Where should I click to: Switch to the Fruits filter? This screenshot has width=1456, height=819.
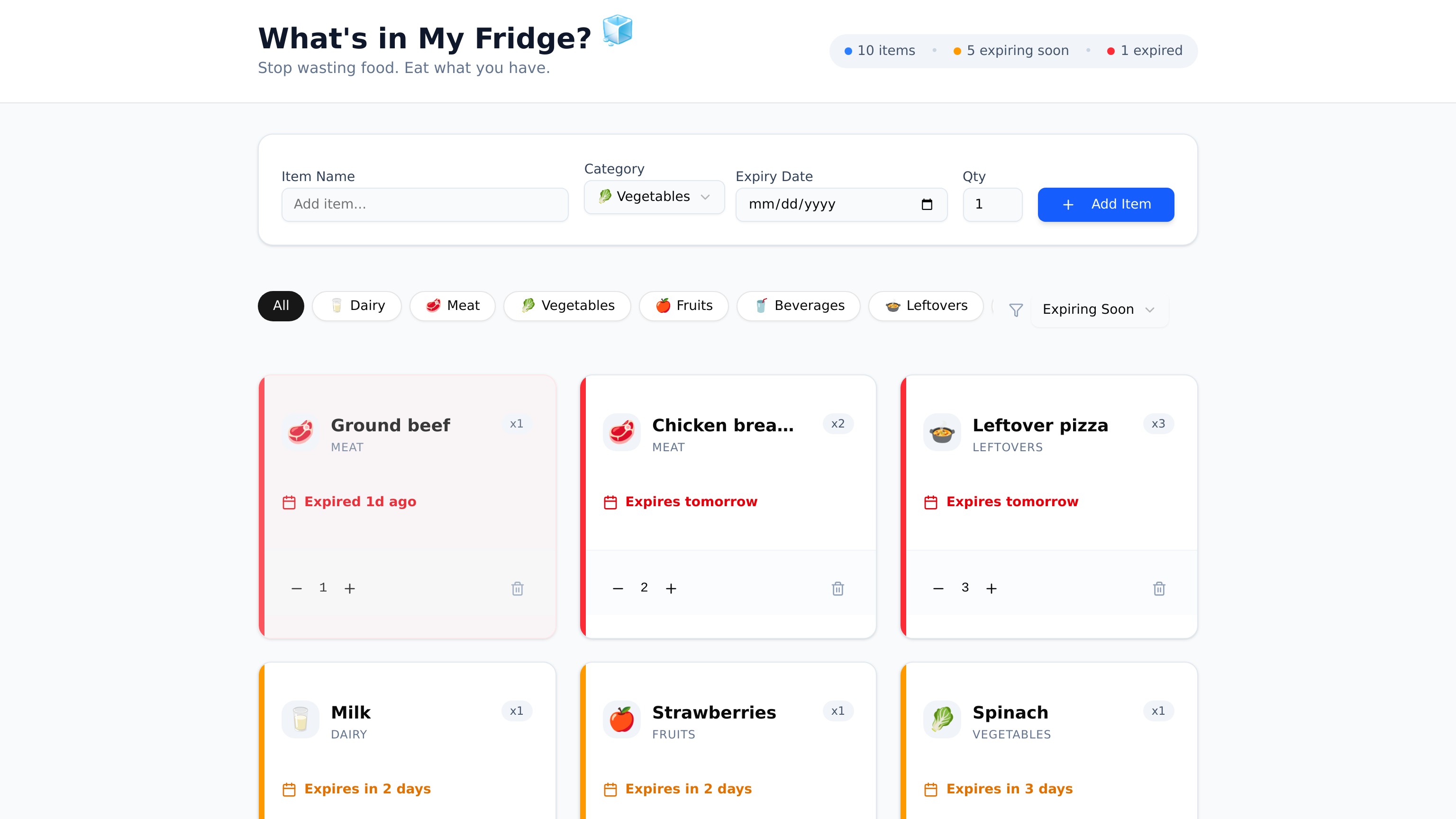click(683, 306)
